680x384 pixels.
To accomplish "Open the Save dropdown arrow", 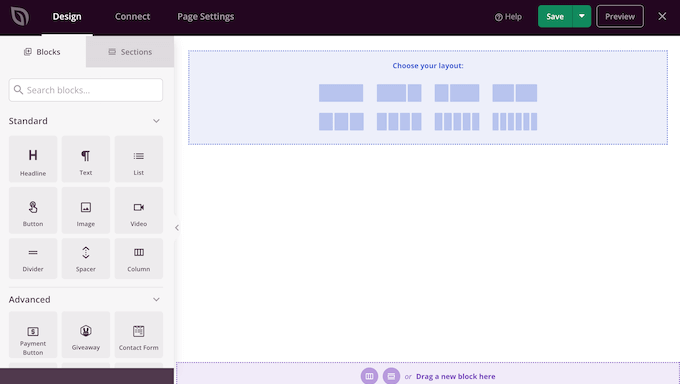I will (582, 16).
